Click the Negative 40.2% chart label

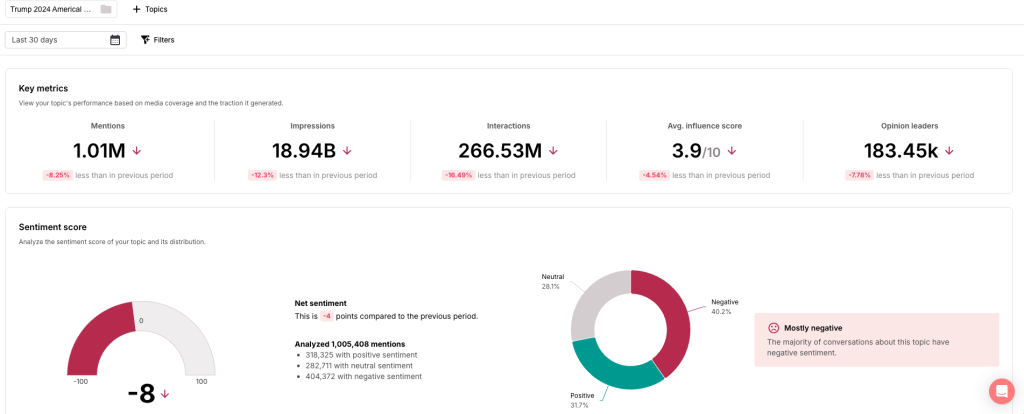click(724, 307)
